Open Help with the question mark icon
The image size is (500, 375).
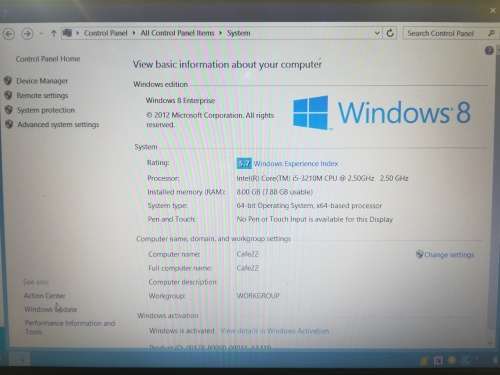point(489,51)
